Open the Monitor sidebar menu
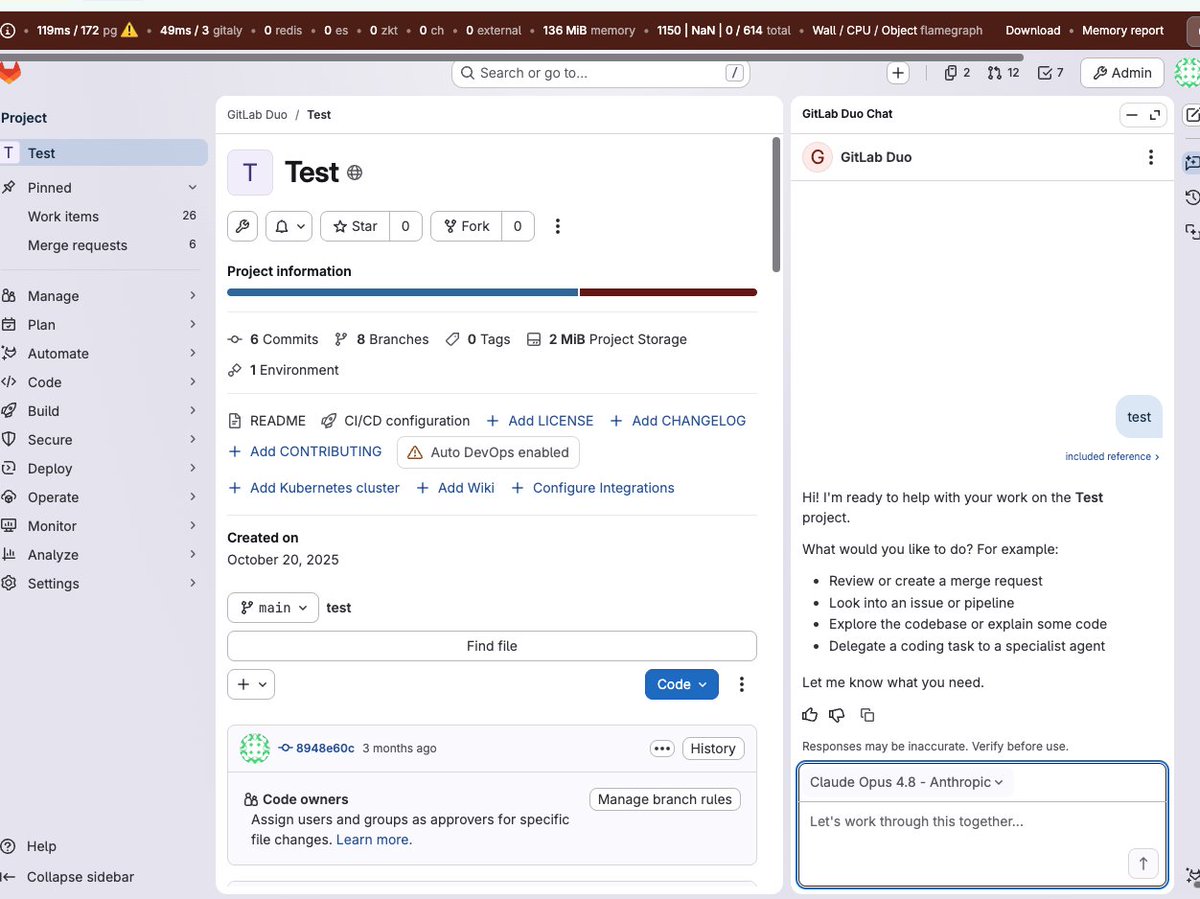 [104, 526]
